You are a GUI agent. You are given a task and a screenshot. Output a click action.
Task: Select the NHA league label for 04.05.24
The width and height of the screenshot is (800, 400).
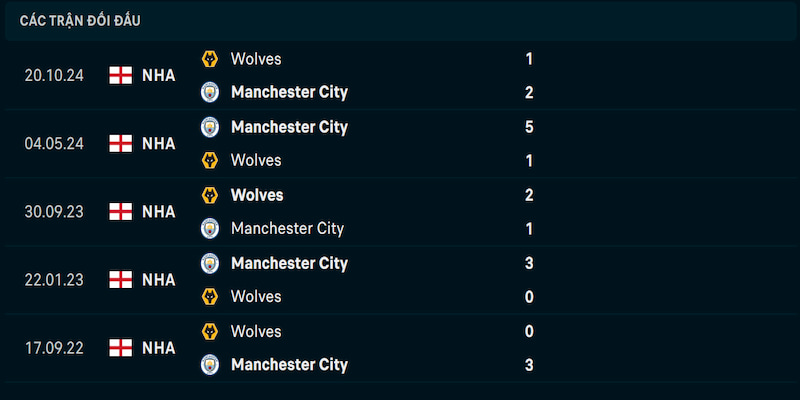(x=159, y=144)
